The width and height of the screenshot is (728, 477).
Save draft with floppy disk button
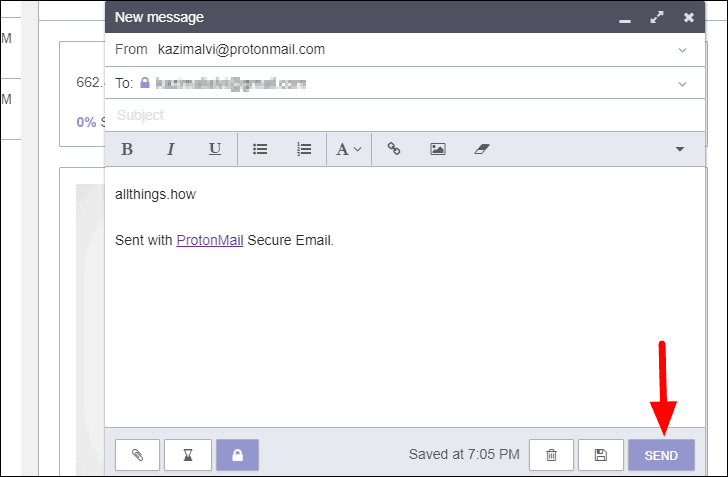click(x=601, y=455)
